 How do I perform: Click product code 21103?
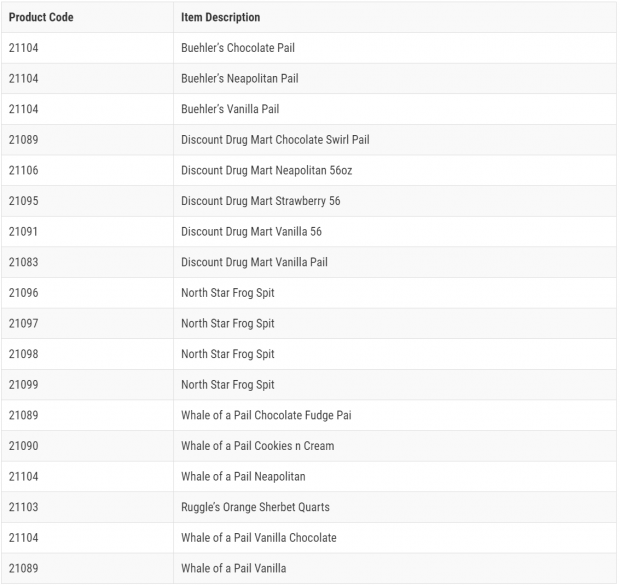tap(24, 507)
